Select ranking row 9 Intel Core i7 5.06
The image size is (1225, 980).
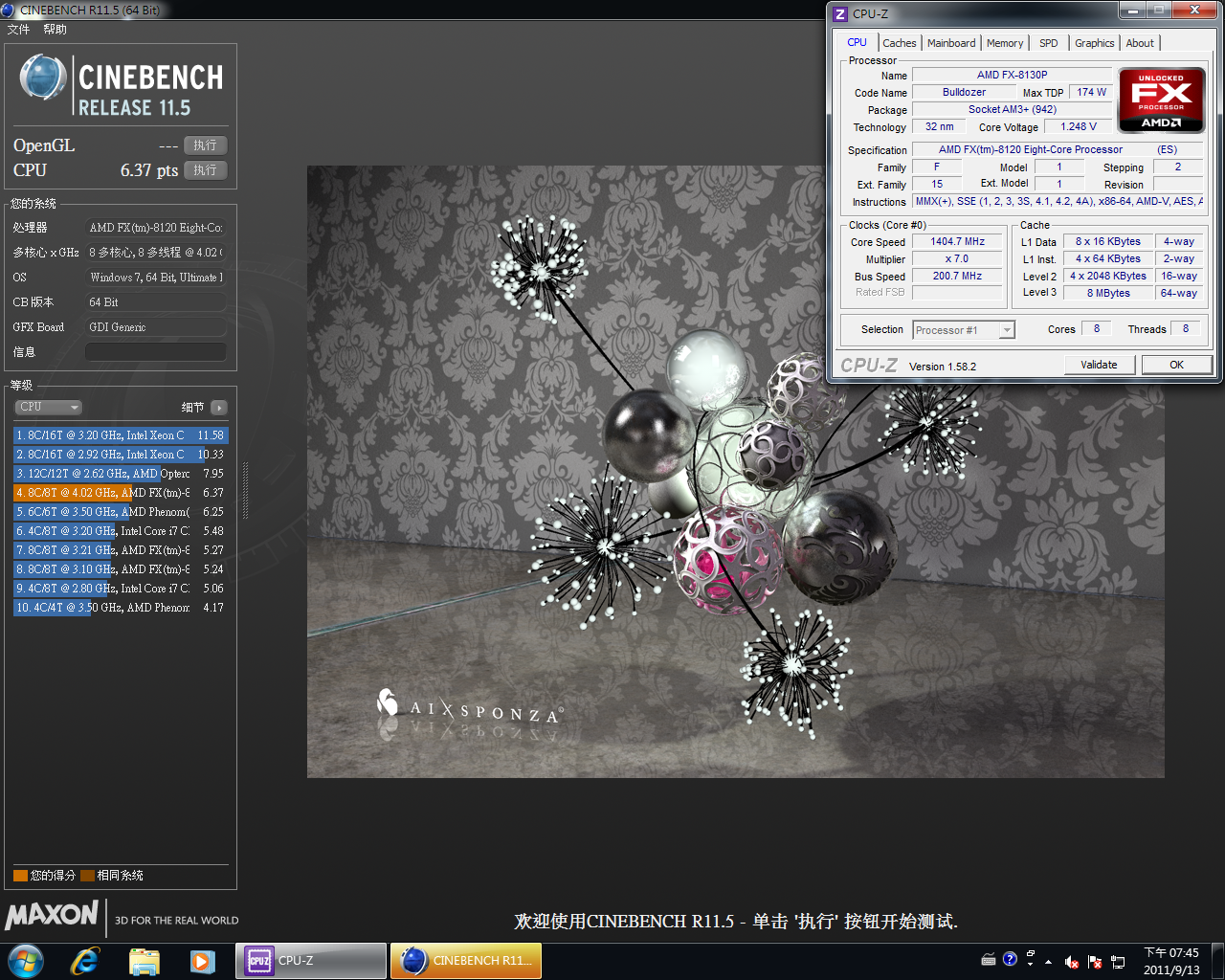tap(121, 589)
